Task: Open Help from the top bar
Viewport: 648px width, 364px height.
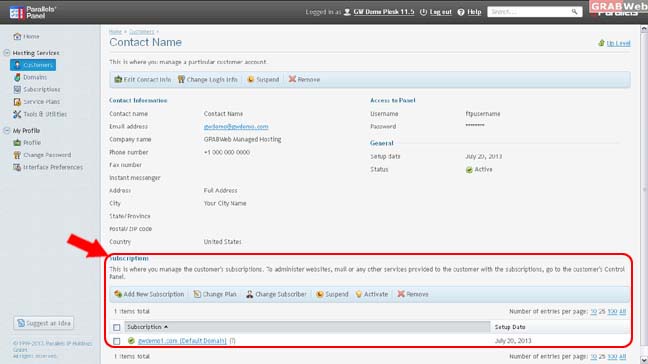Action: [474, 12]
